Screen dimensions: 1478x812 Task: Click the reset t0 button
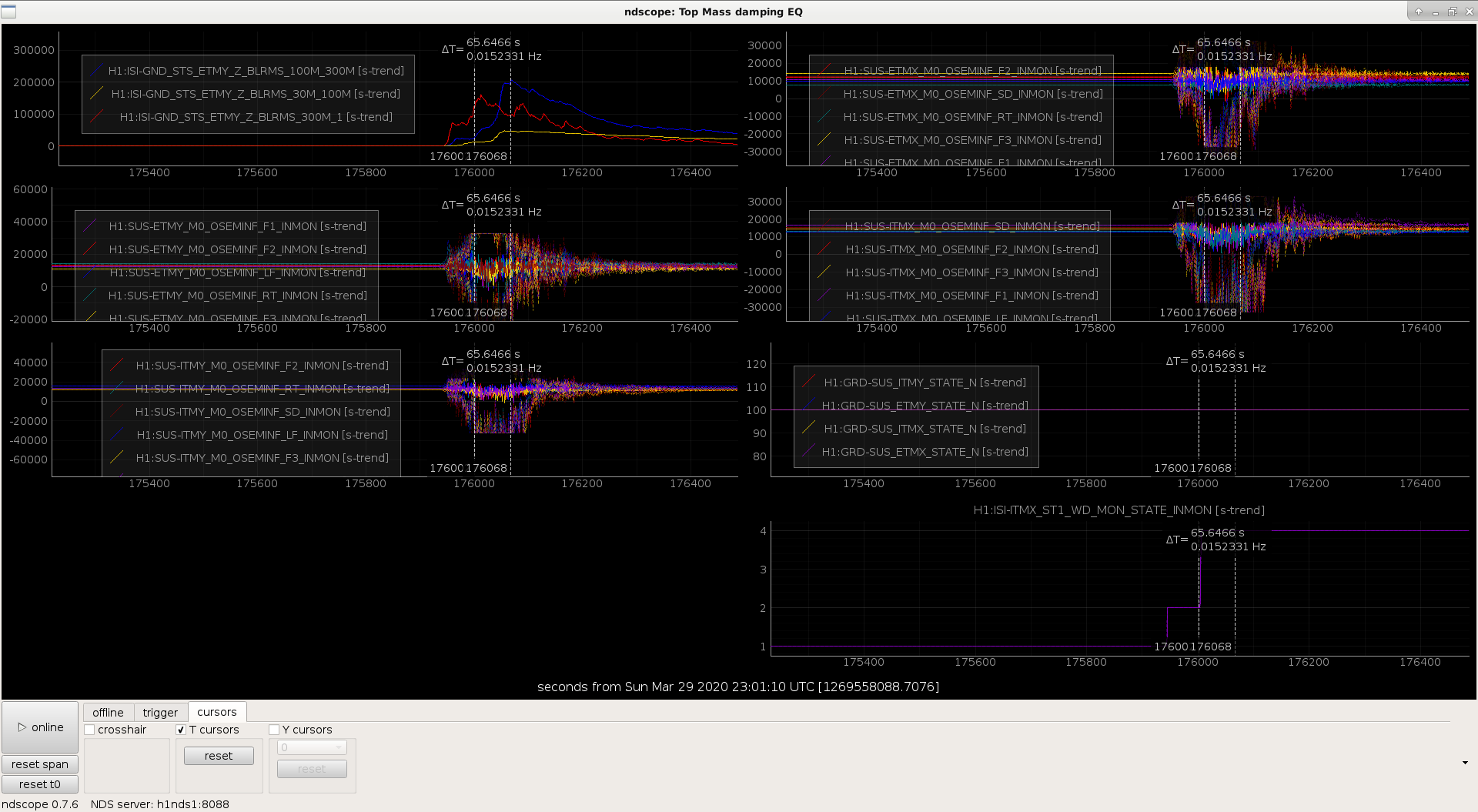(40, 784)
